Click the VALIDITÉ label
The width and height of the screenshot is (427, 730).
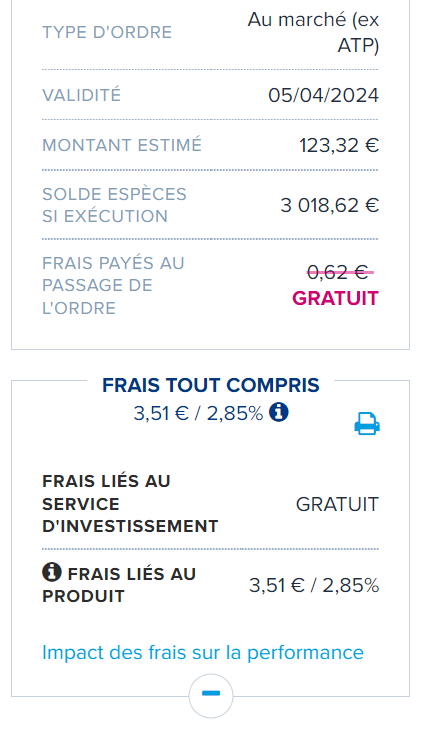point(81,95)
